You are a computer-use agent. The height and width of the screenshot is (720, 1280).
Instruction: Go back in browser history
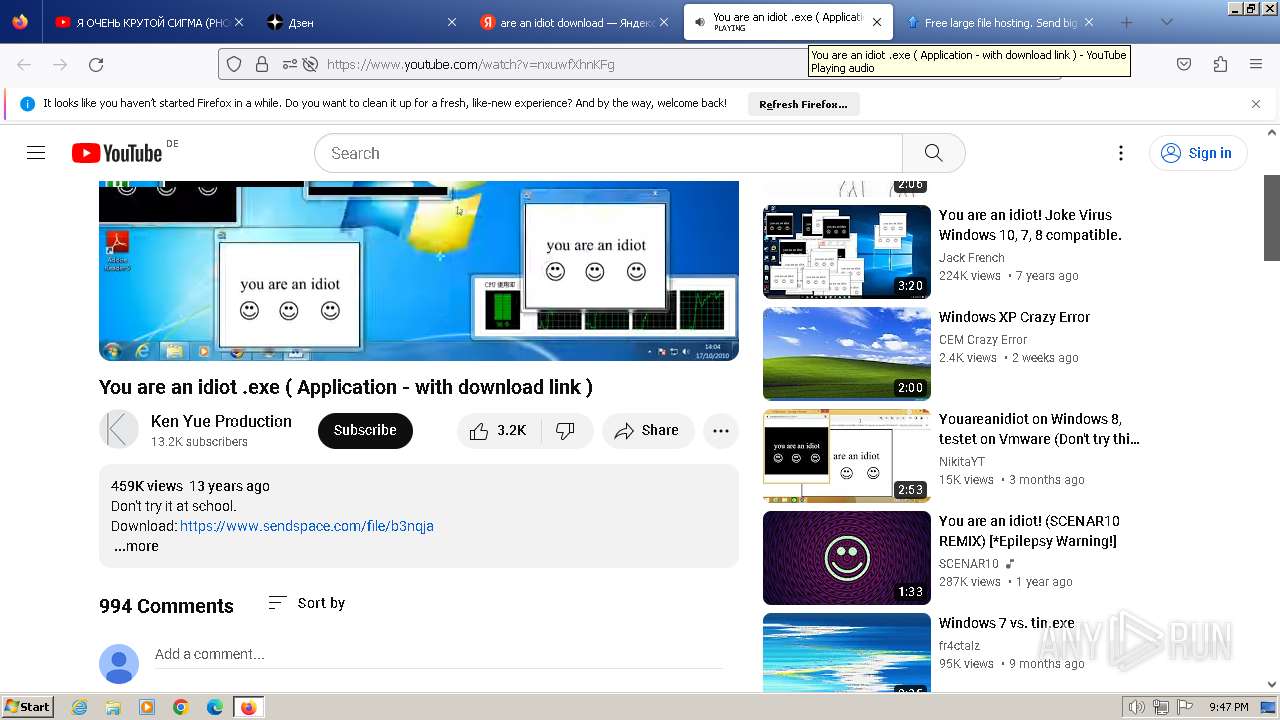pyautogui.click(x=24, y=64)
